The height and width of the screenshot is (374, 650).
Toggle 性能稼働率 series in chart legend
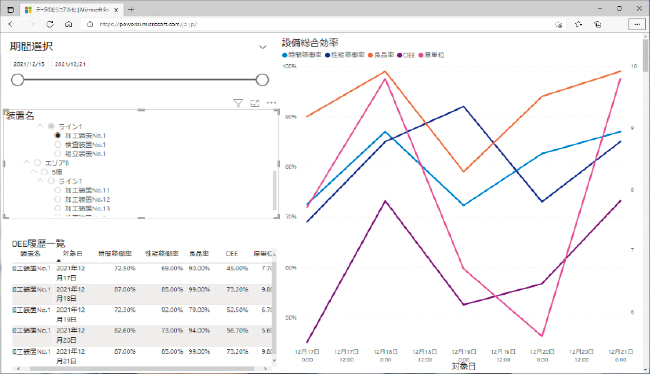345,55
